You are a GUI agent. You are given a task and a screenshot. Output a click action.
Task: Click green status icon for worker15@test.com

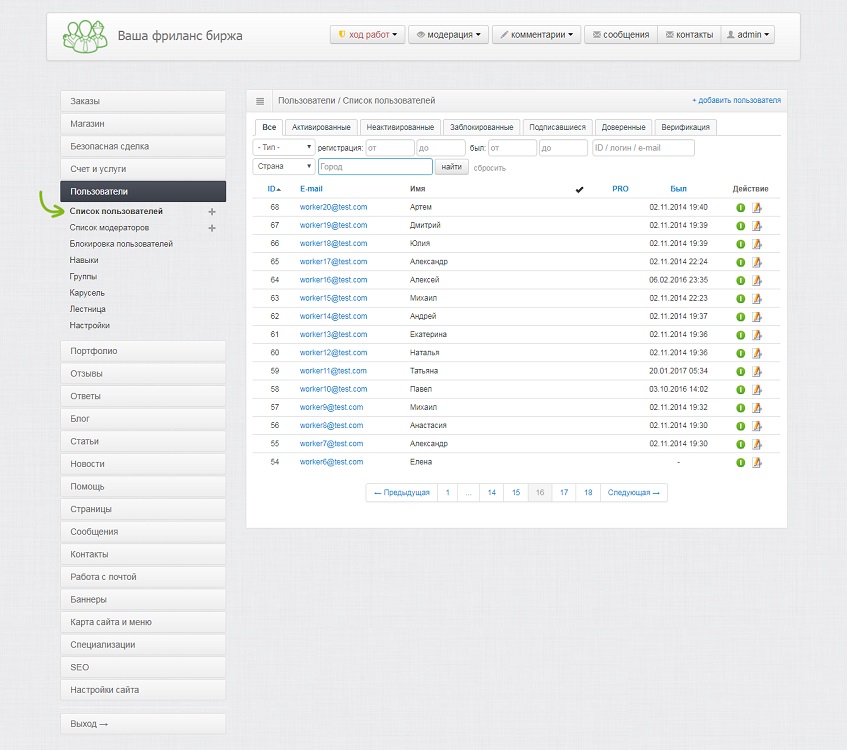pos(741,299)
